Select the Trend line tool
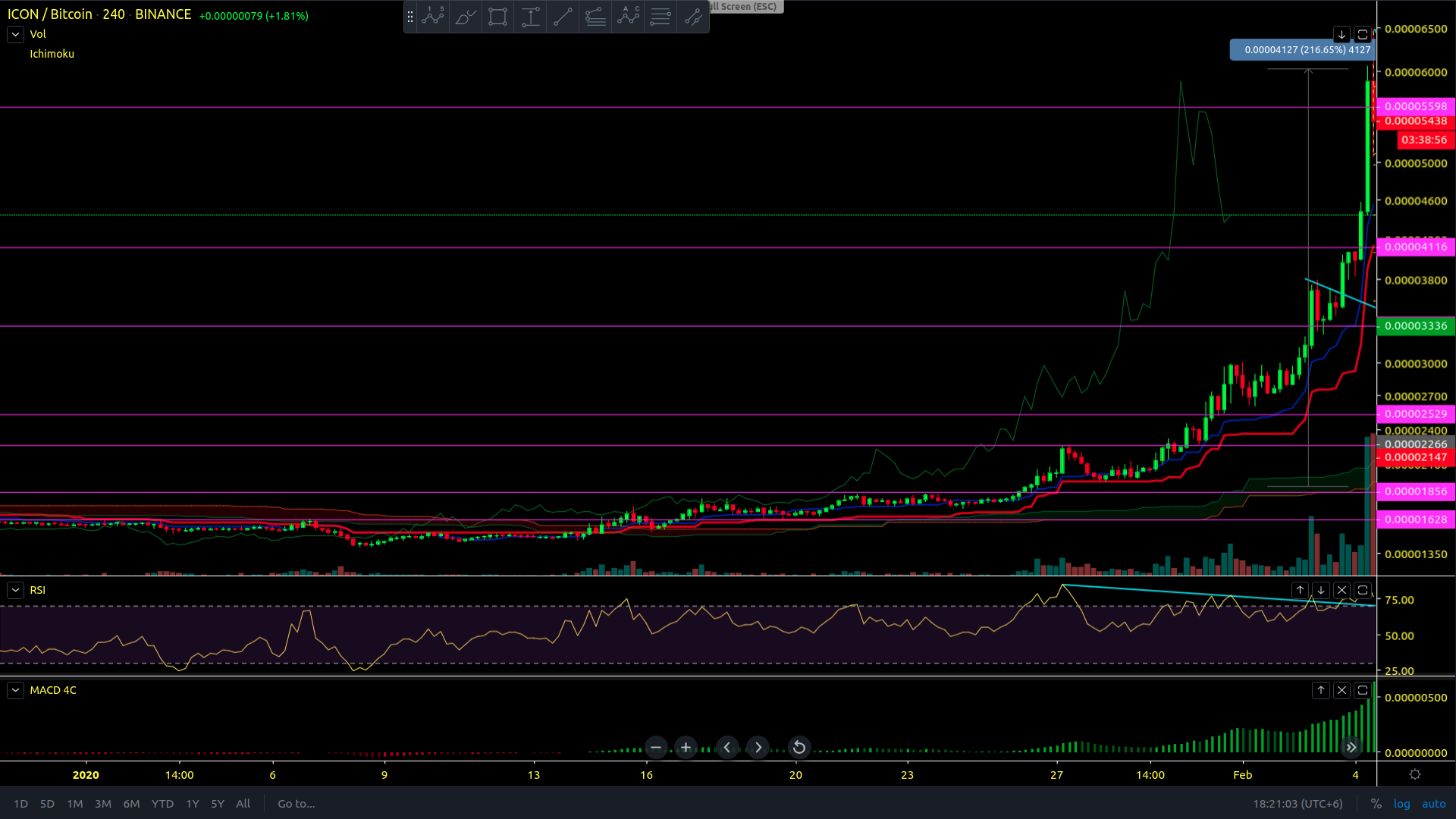Image resolution: width=1456 pixels, height=819 pixels. coord(563,17)
